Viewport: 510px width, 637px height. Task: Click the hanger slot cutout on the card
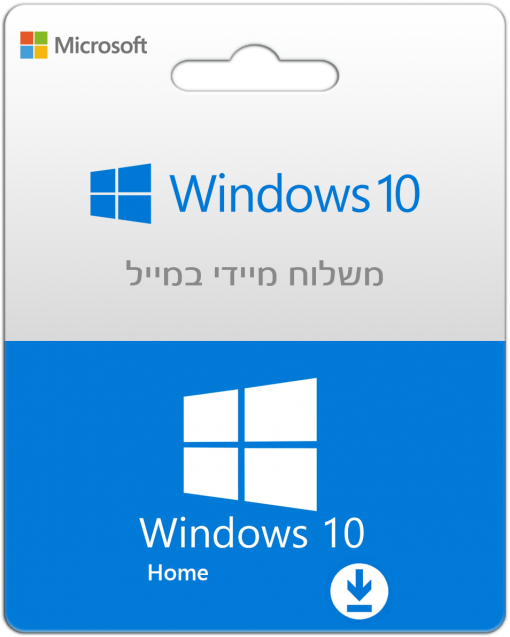click(x=255, y=71)
